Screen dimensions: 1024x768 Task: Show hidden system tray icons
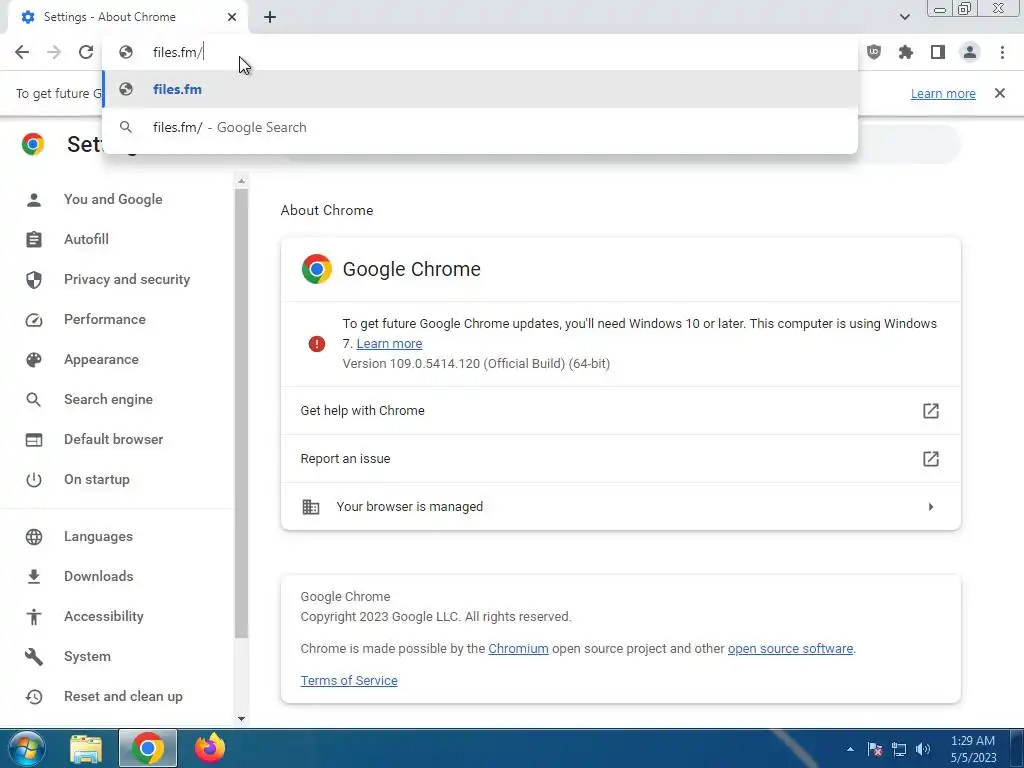click(x=850, y=749)
